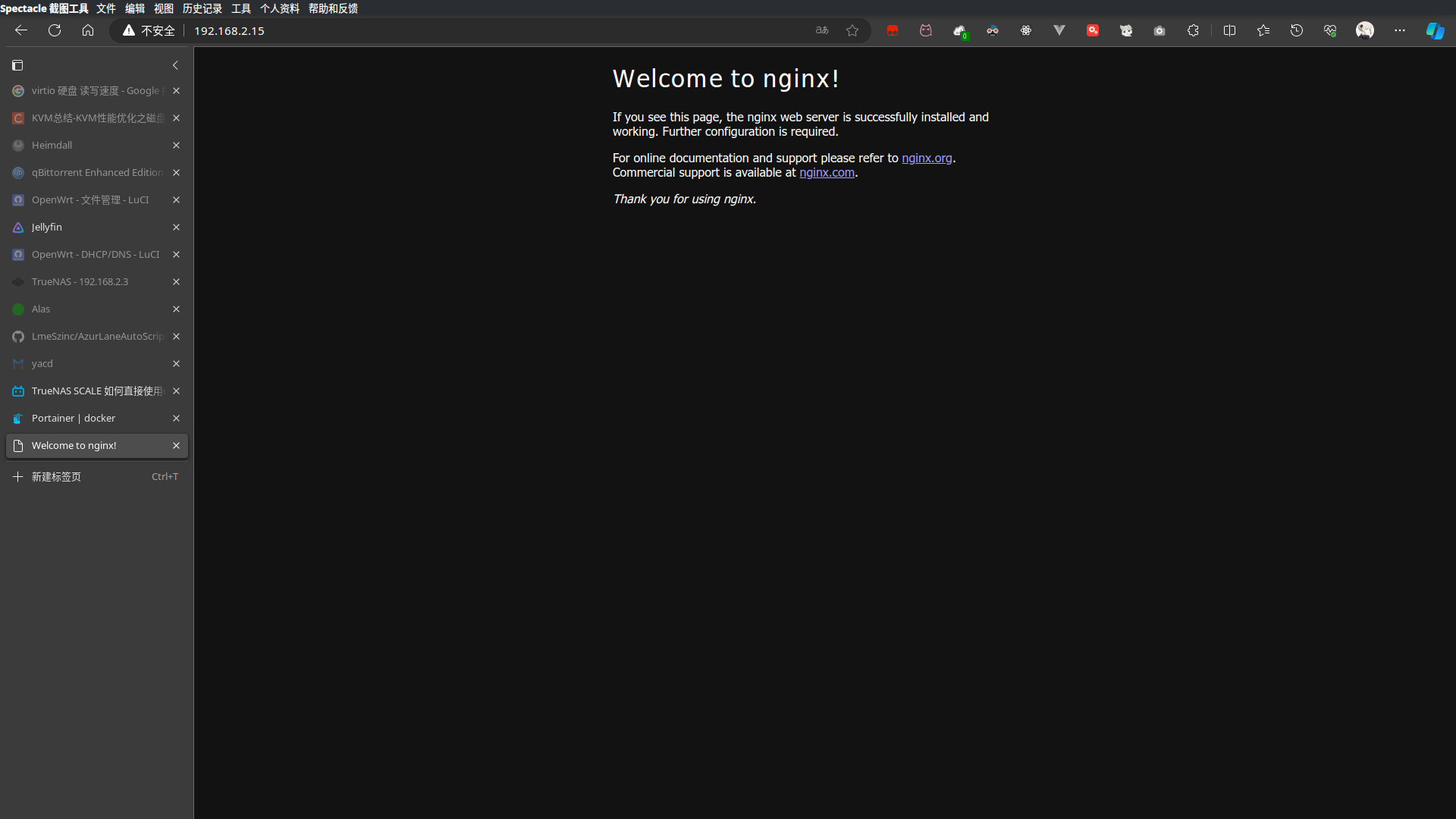Open the translate page icon

click(x=822, y=30)
